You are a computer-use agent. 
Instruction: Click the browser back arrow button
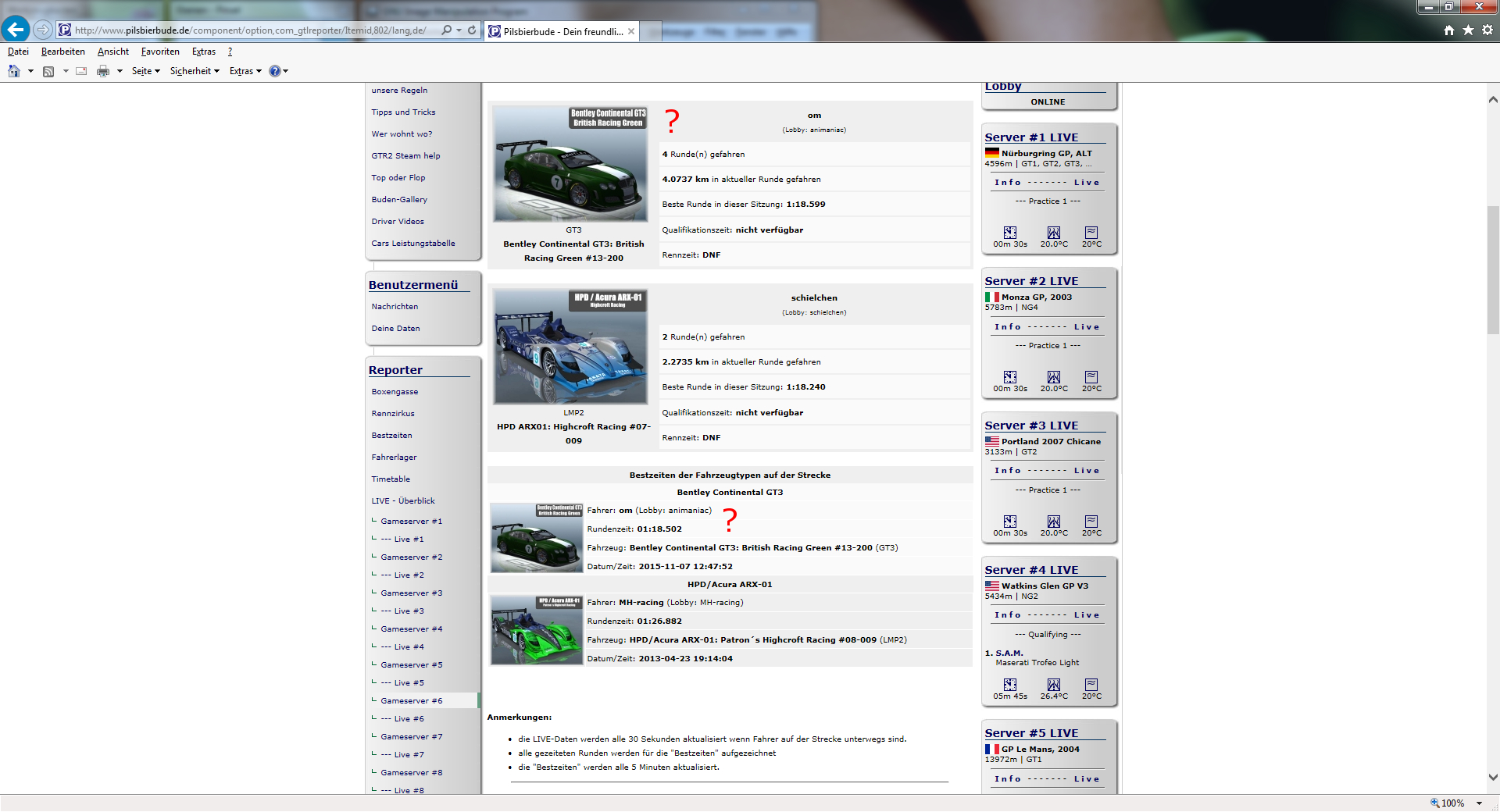tap(16, 30)
